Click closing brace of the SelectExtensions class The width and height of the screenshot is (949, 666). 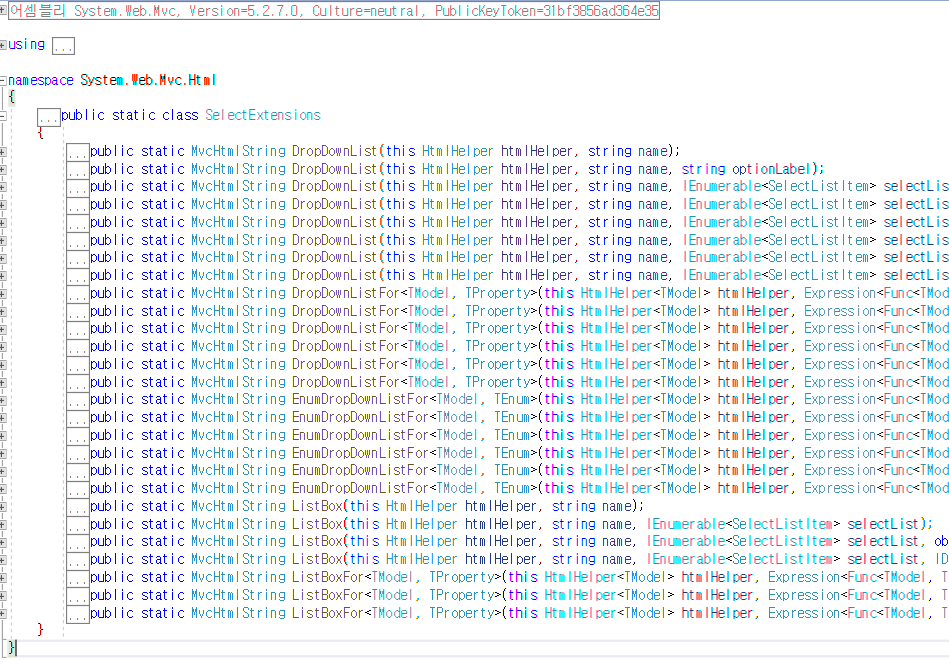point(41,630)
